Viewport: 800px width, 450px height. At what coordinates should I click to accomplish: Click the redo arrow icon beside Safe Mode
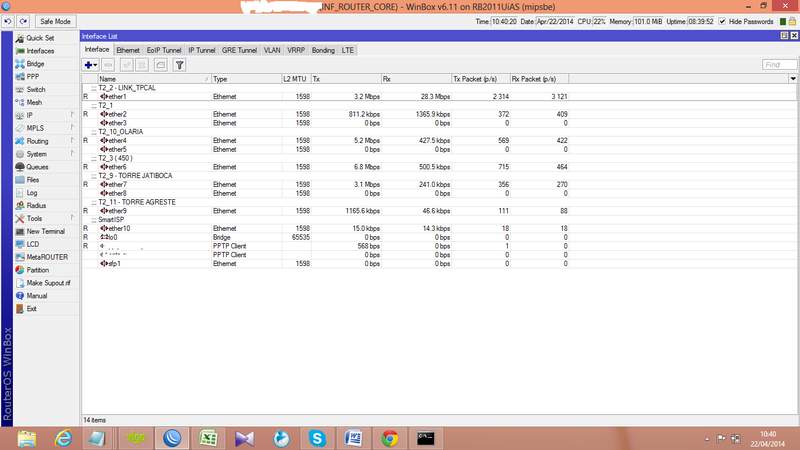click(23, 21)
